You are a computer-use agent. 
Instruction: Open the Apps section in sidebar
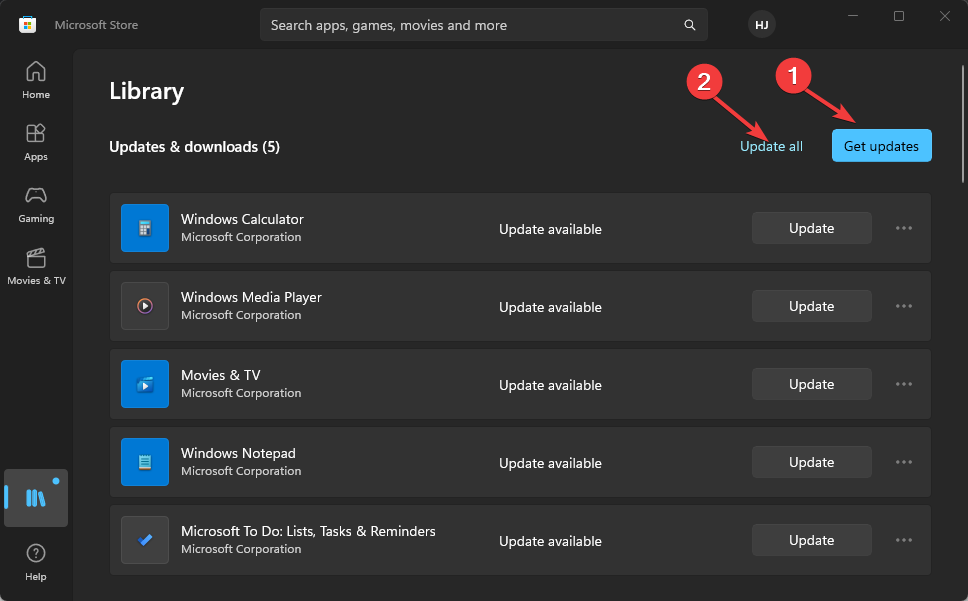[36, 143]
